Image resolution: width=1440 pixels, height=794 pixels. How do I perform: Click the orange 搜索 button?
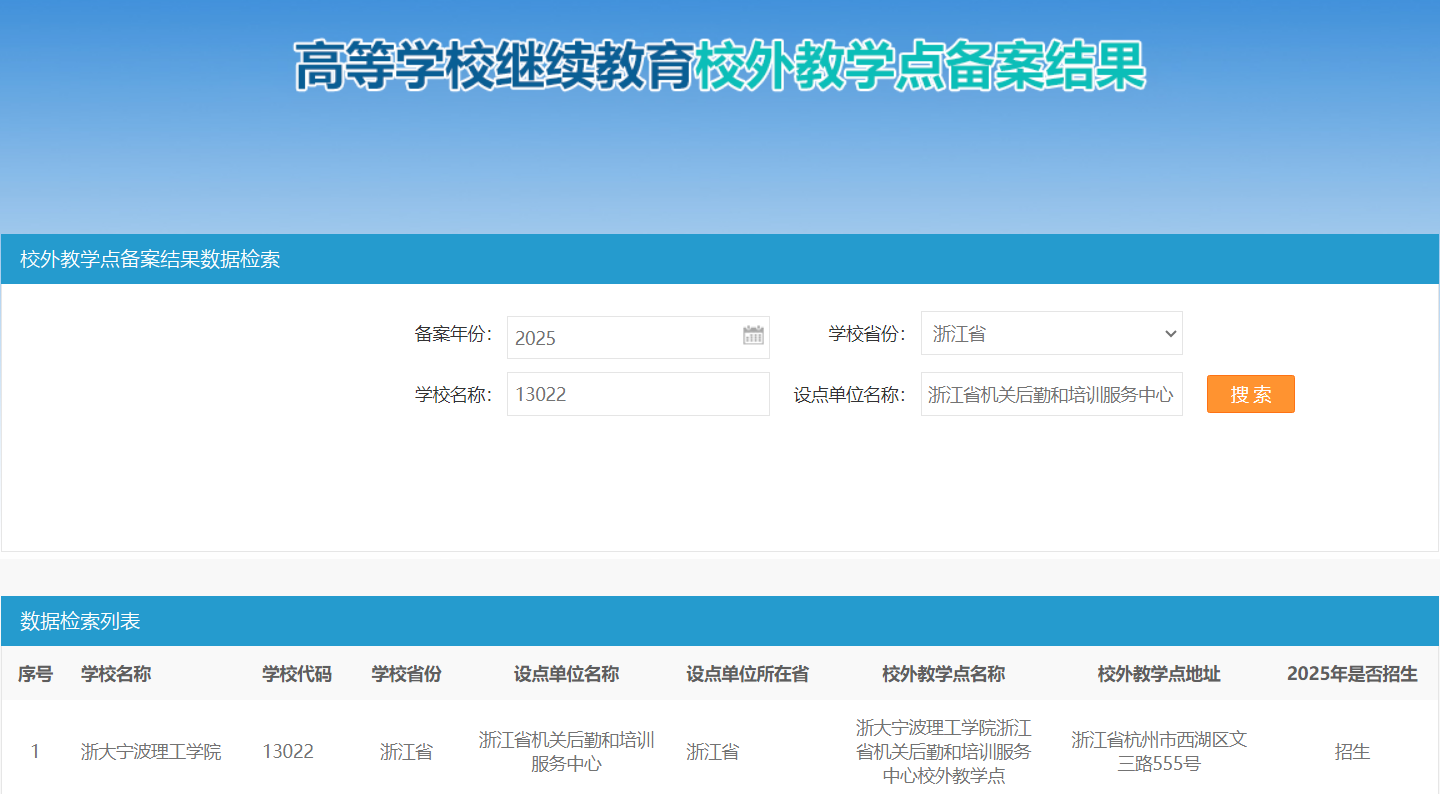point(1250,394)
